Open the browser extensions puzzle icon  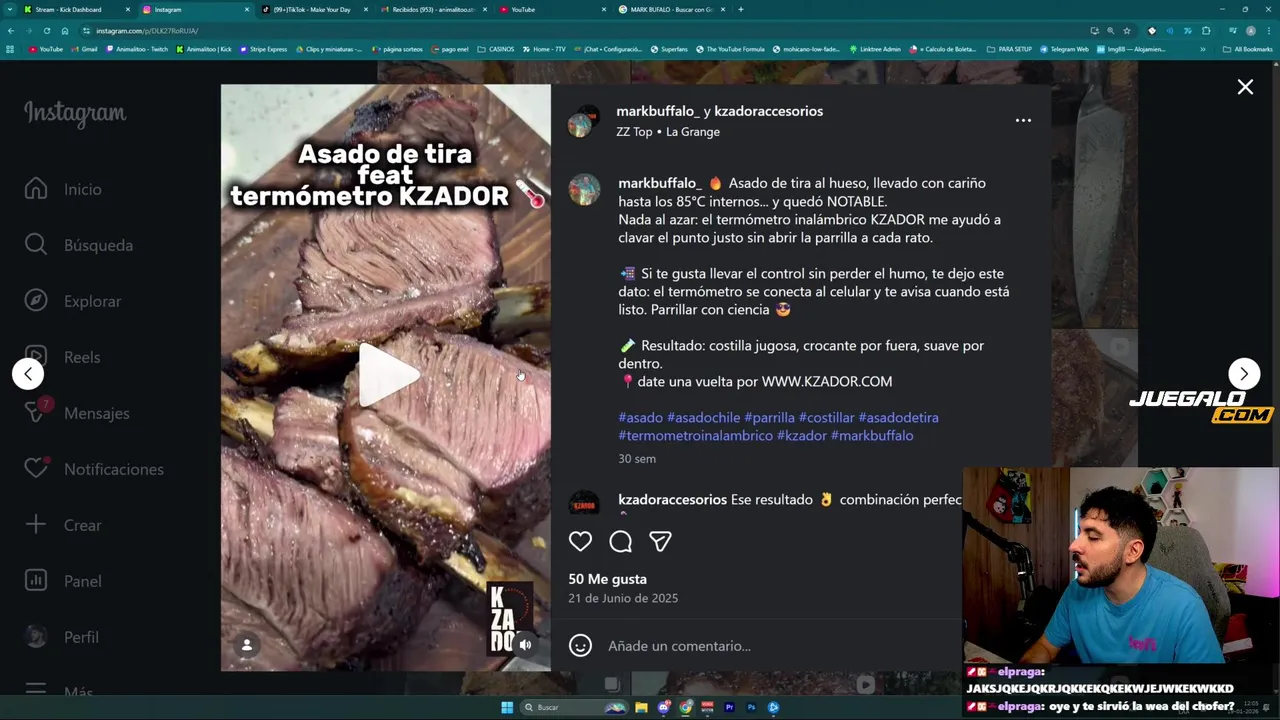1206,31
